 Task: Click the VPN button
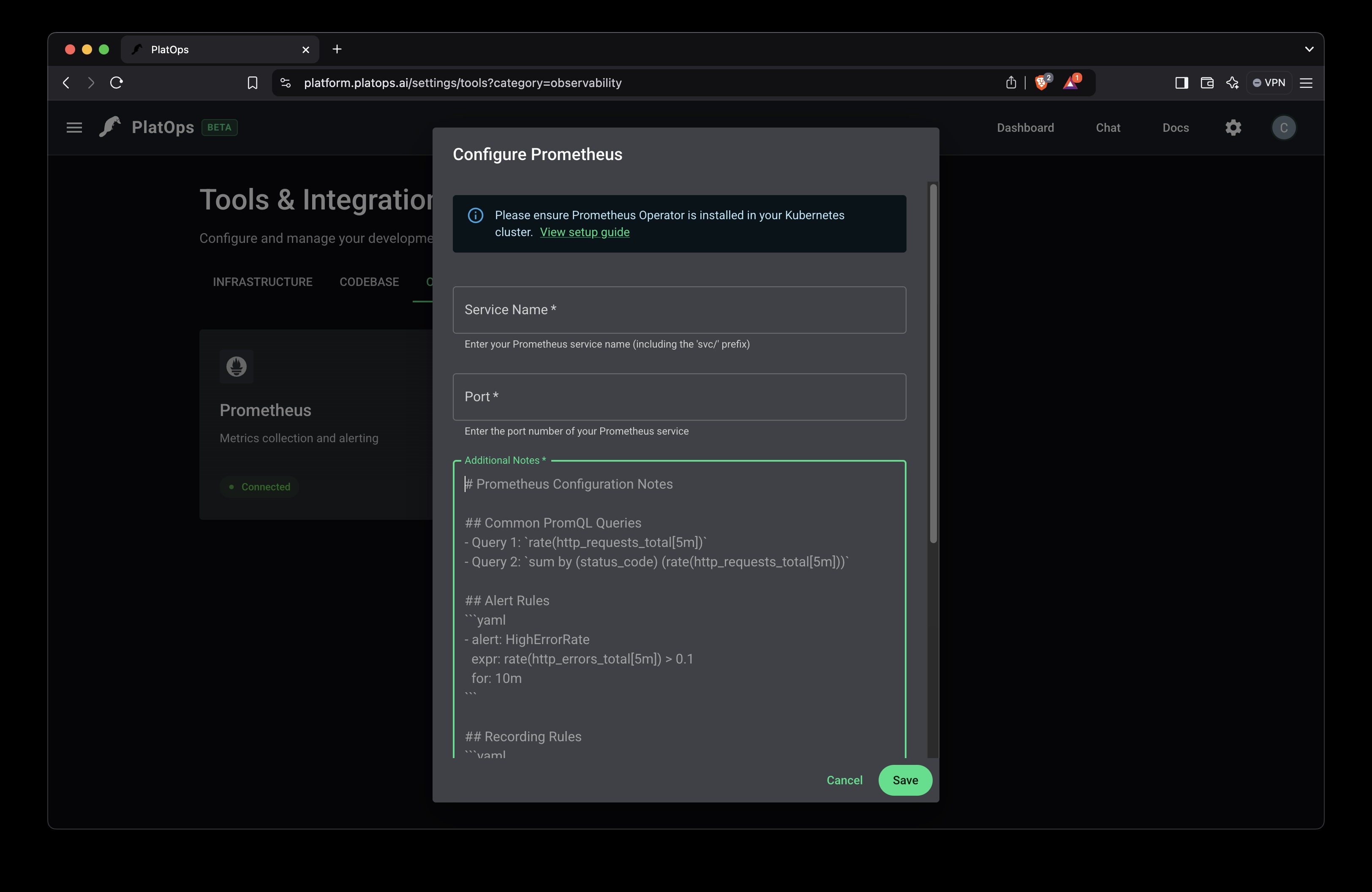[x=1269, y=83]
